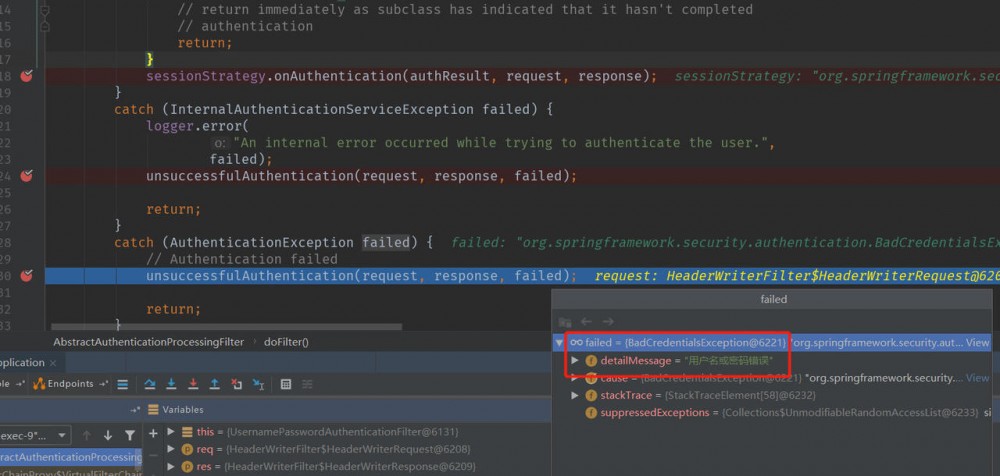Screen dimensions: 1000x476
Task: Click InternalAuthenticationServiceException in catch clause
Action: coord(321,110)
